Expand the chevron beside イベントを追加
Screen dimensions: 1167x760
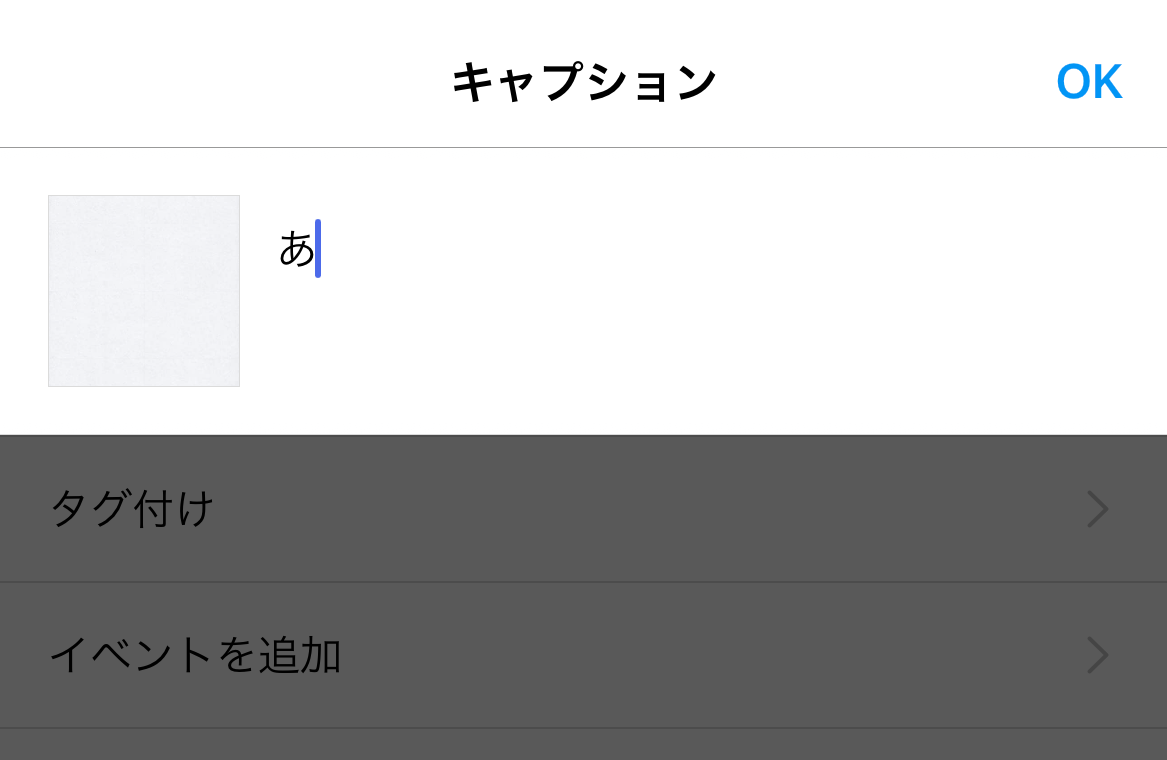(1098, 655)
